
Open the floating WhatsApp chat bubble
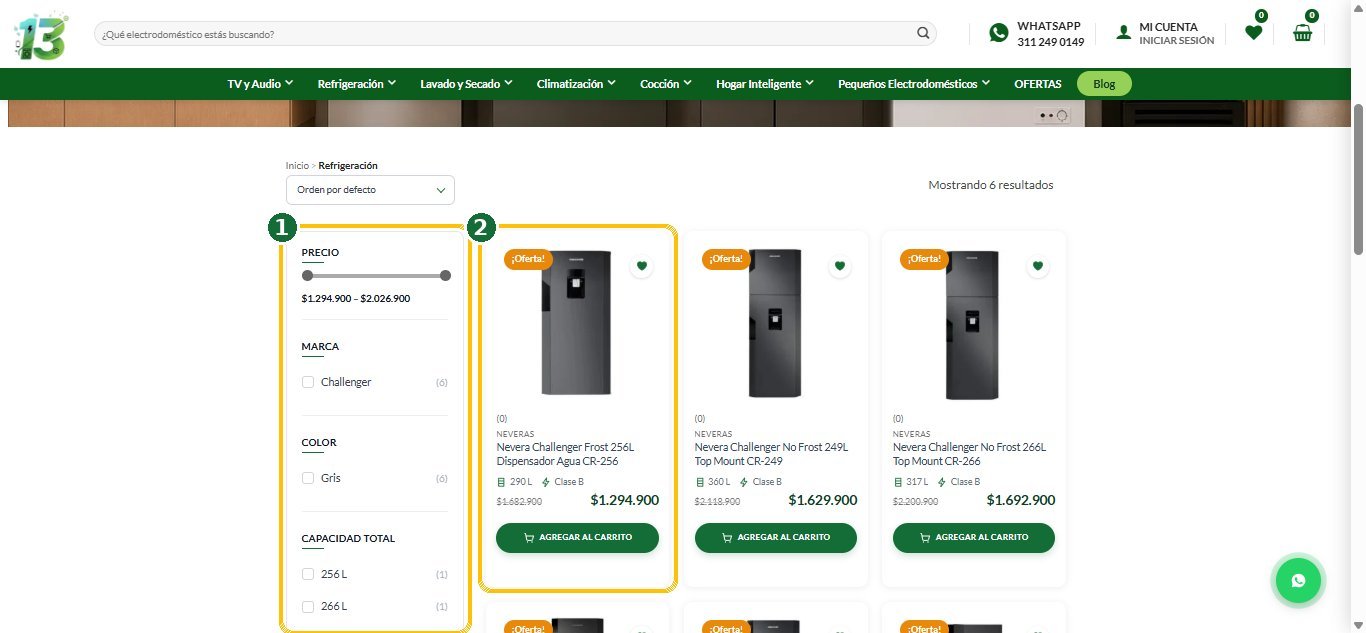(1298, 580)
